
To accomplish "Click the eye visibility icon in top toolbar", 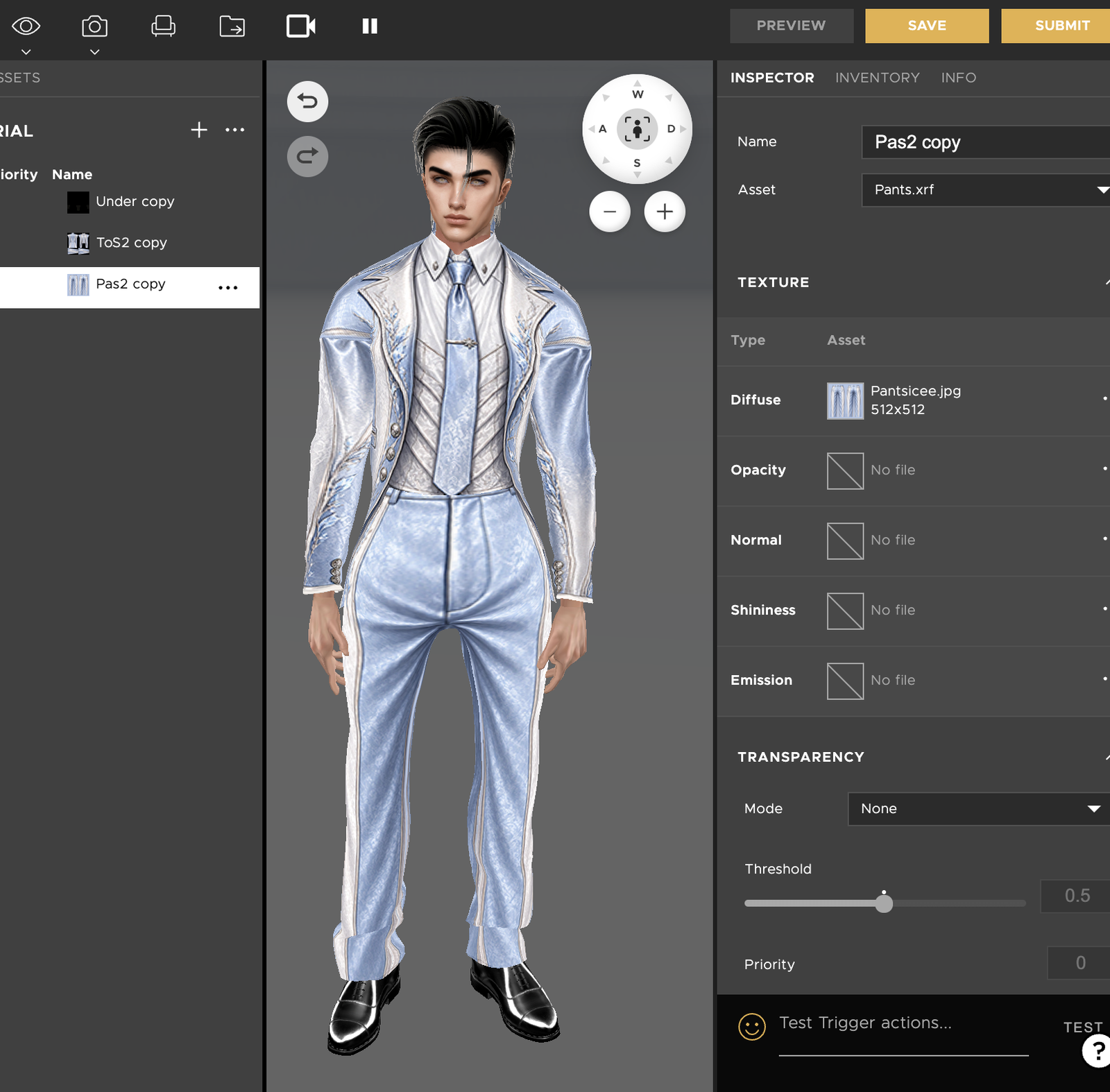I will (26, 26).
